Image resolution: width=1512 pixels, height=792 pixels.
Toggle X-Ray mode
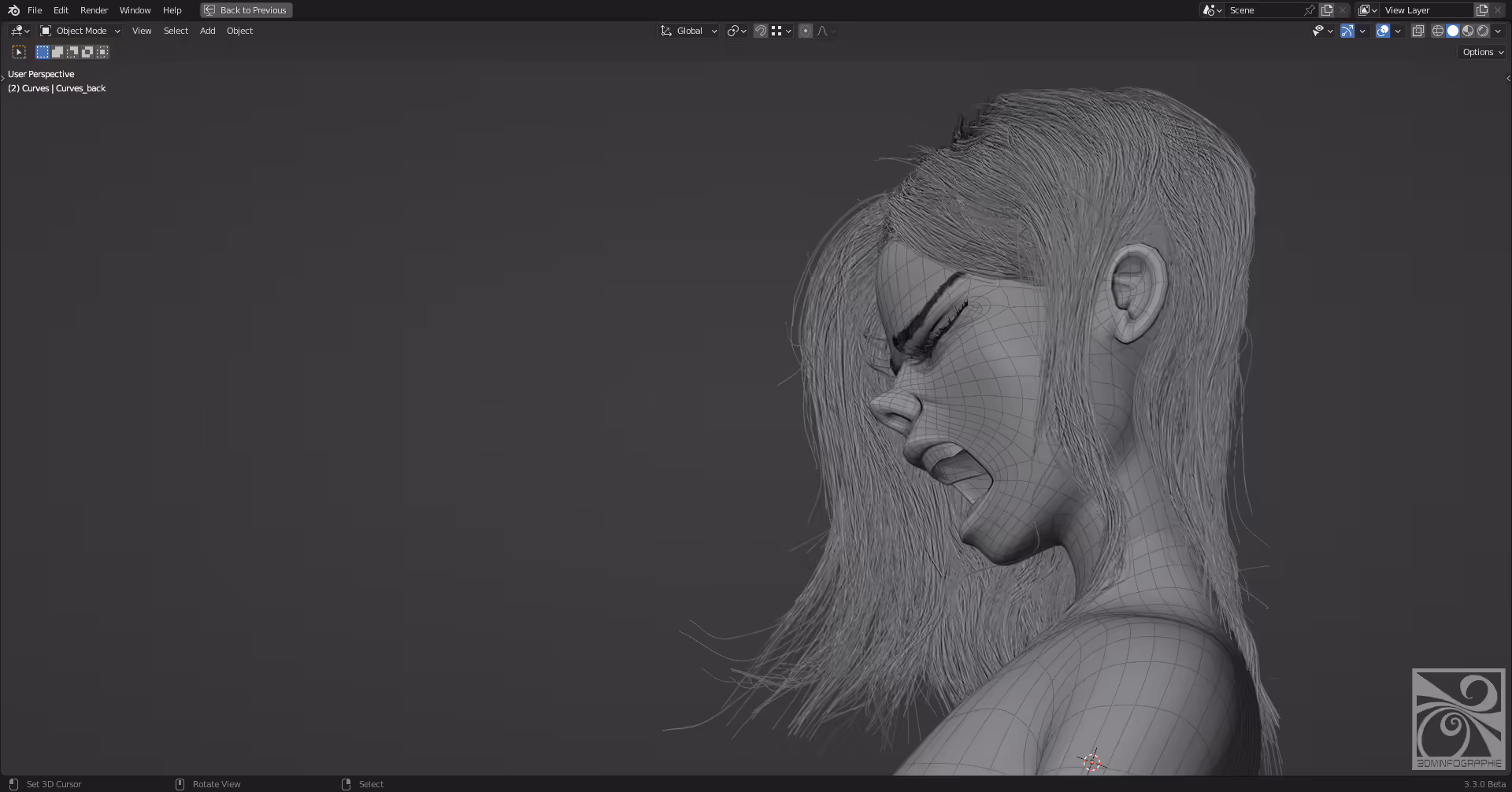coord(1417,31)
